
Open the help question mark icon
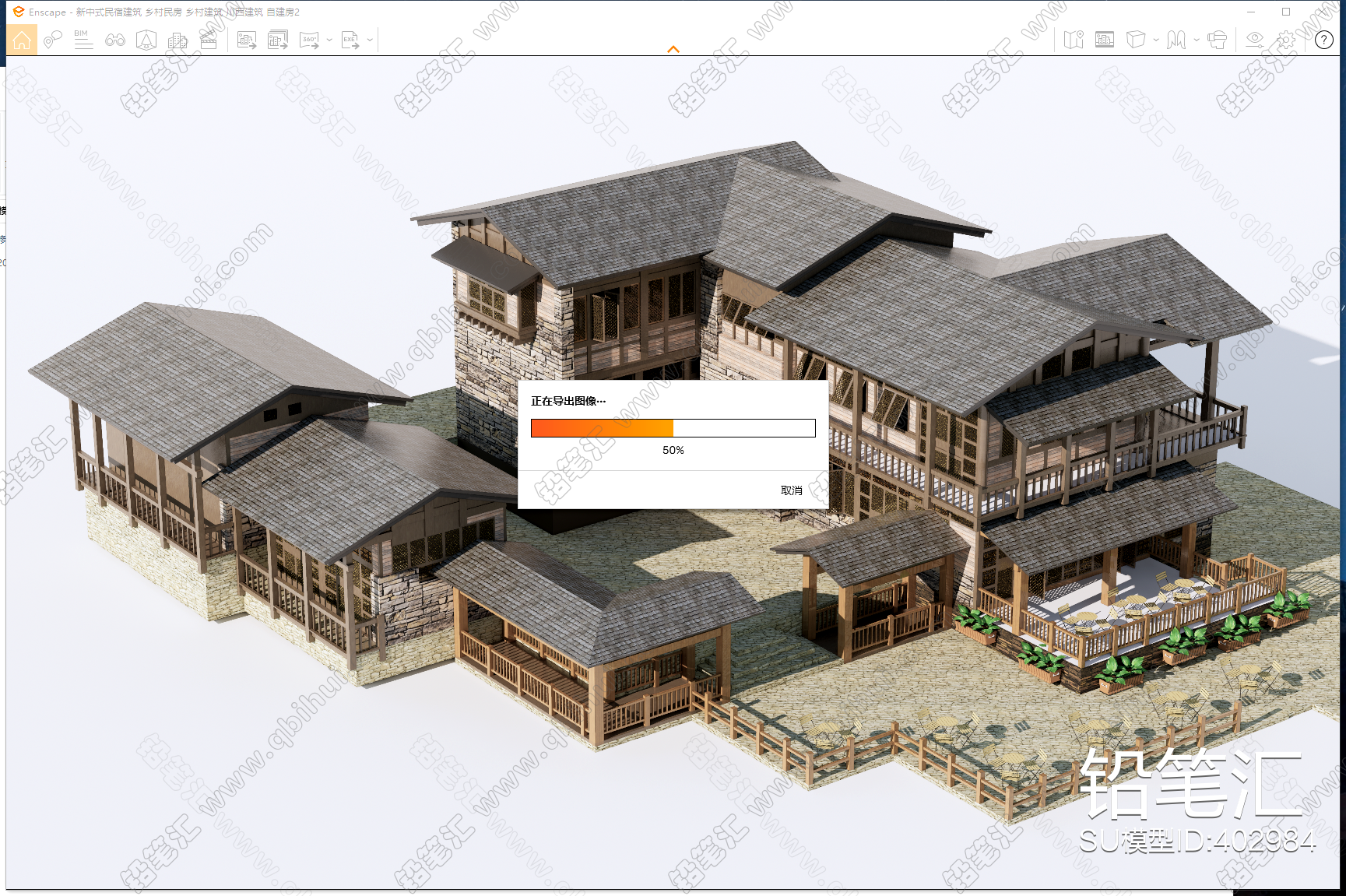click(x=1324, y=40)
